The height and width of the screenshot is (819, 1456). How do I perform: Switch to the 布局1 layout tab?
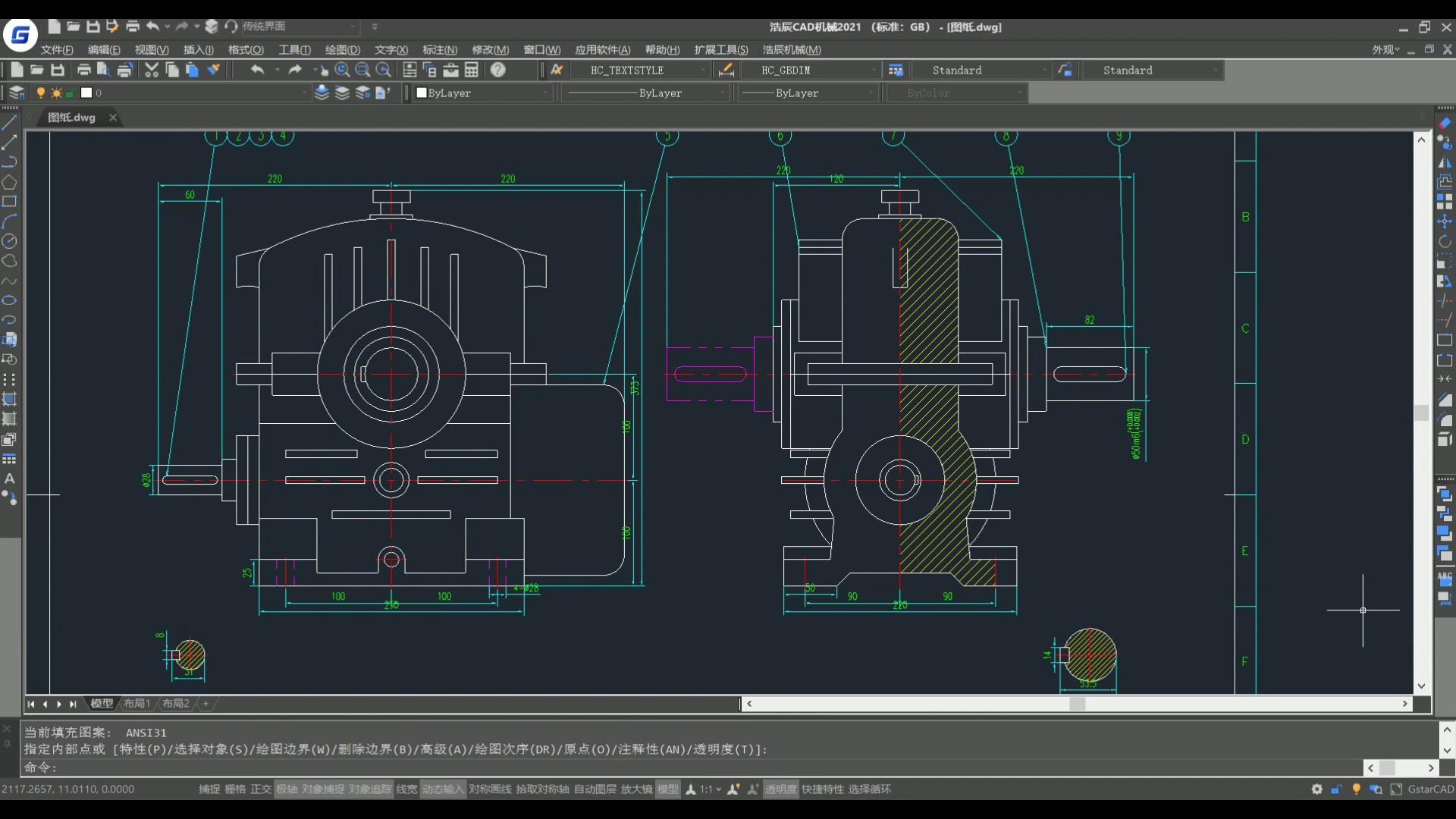136,704
